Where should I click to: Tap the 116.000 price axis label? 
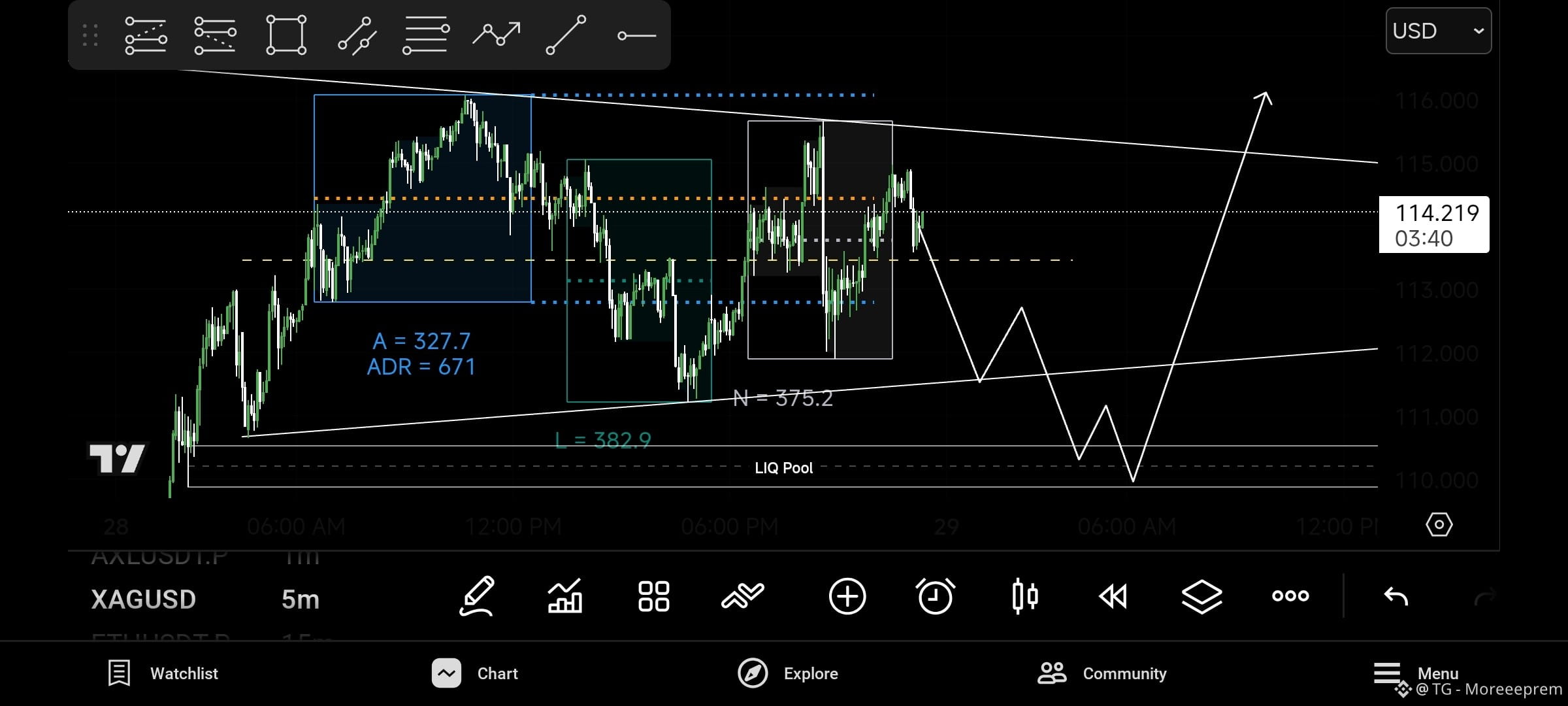pyautogui.click(x=1437, y=101)
